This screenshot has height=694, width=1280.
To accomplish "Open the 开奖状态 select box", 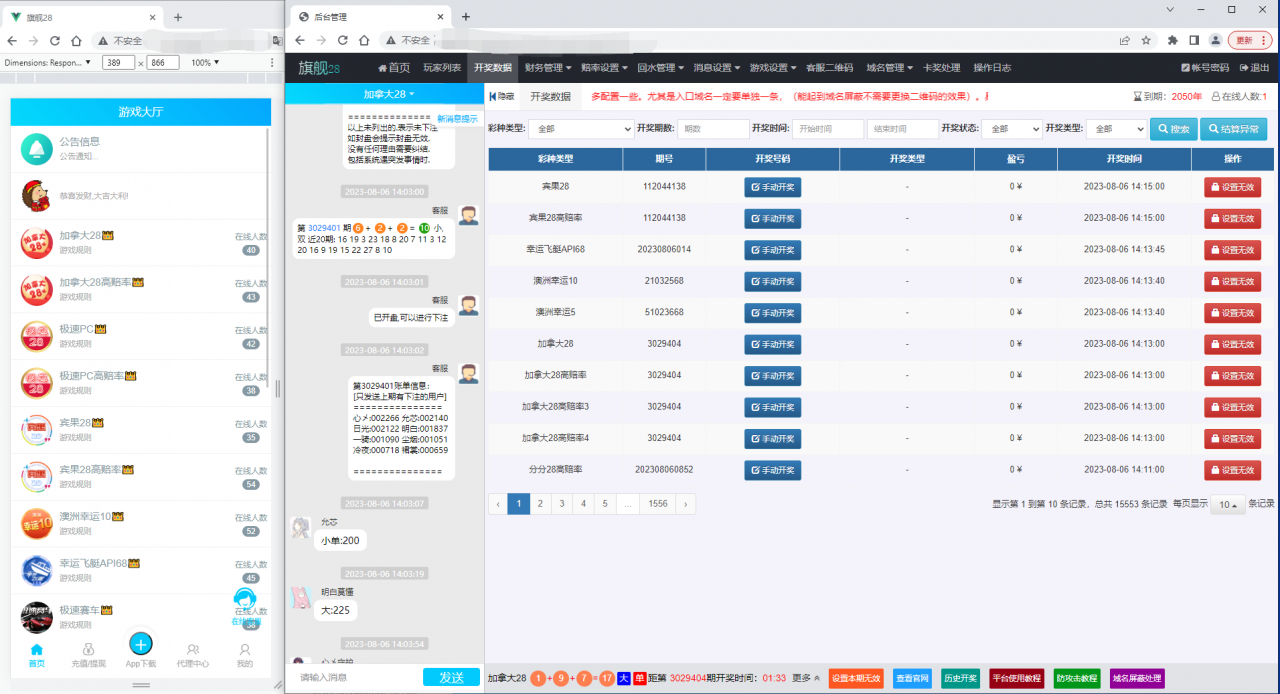I will coord(1011,129).
